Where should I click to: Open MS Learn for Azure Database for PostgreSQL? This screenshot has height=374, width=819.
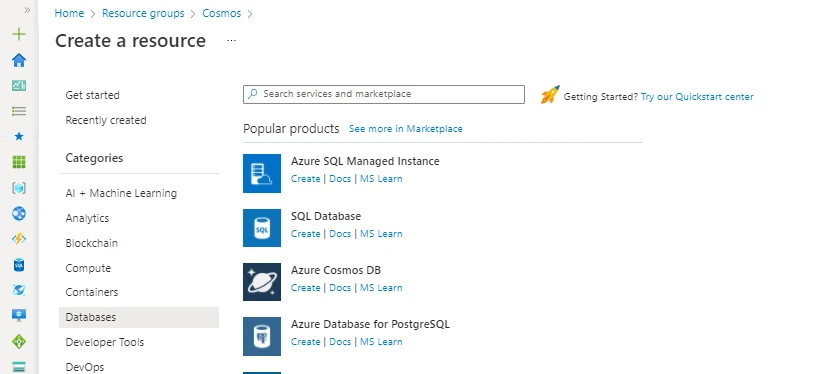point(381,342)
